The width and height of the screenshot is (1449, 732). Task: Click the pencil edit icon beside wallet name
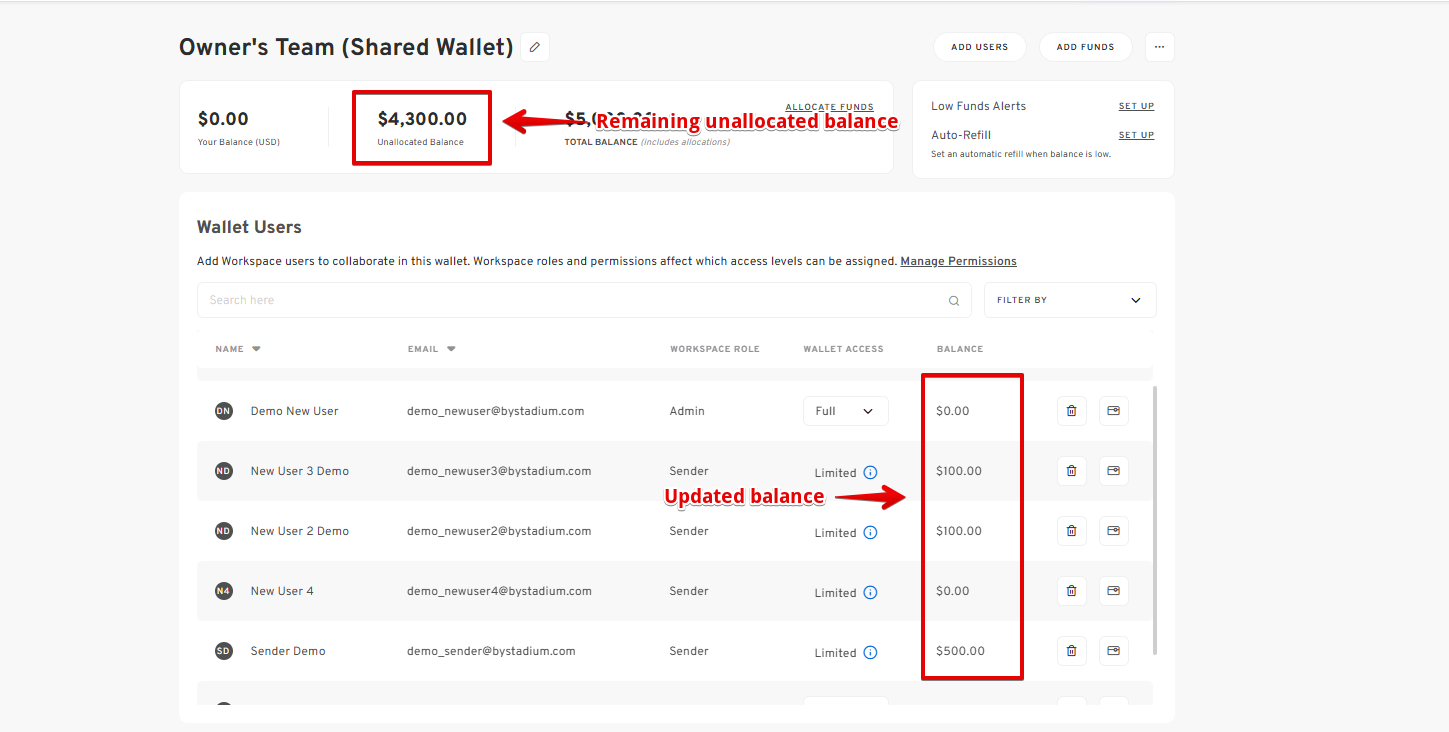click(535, 47)
